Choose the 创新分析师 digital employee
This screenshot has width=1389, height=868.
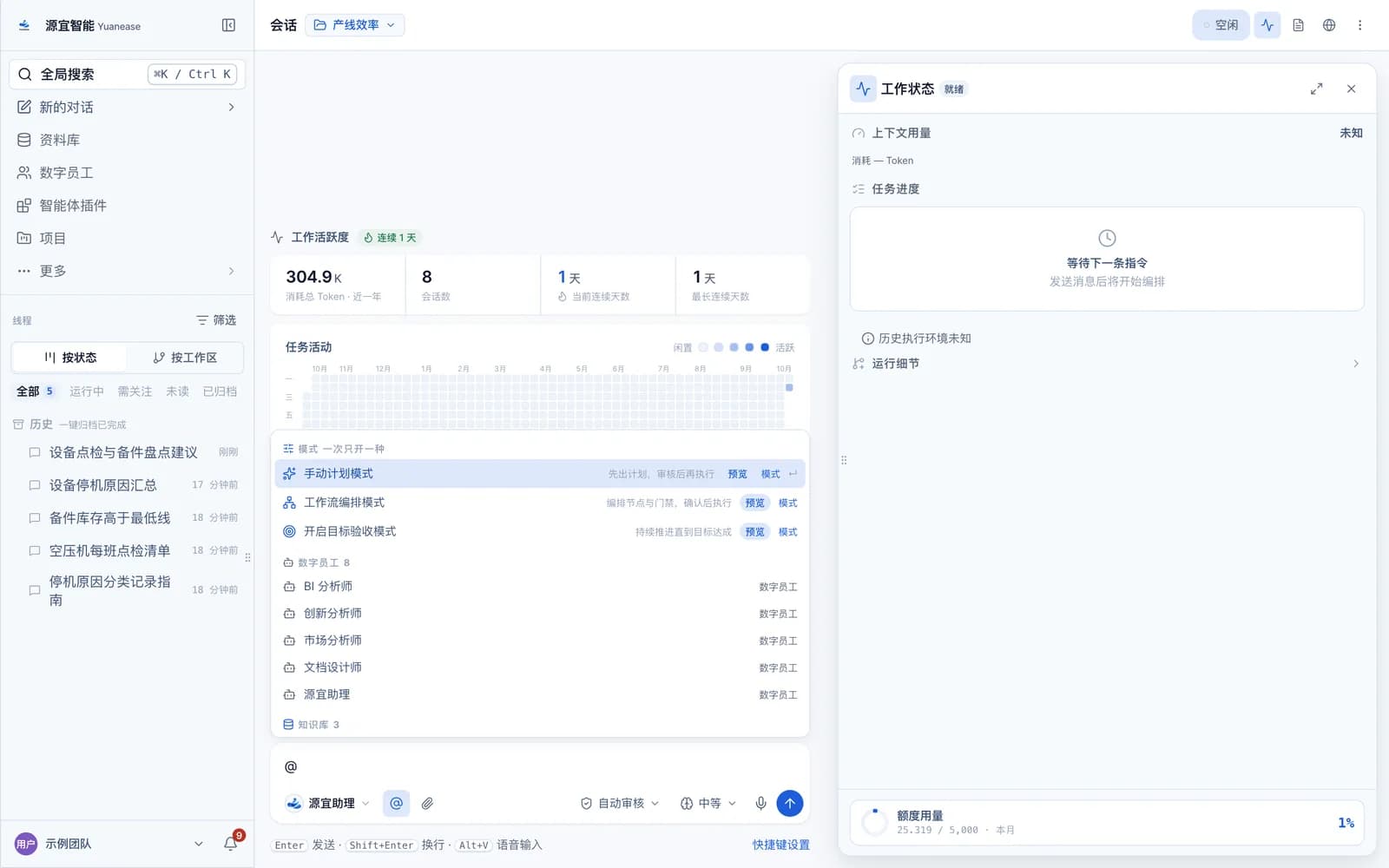tap(540, 614)
